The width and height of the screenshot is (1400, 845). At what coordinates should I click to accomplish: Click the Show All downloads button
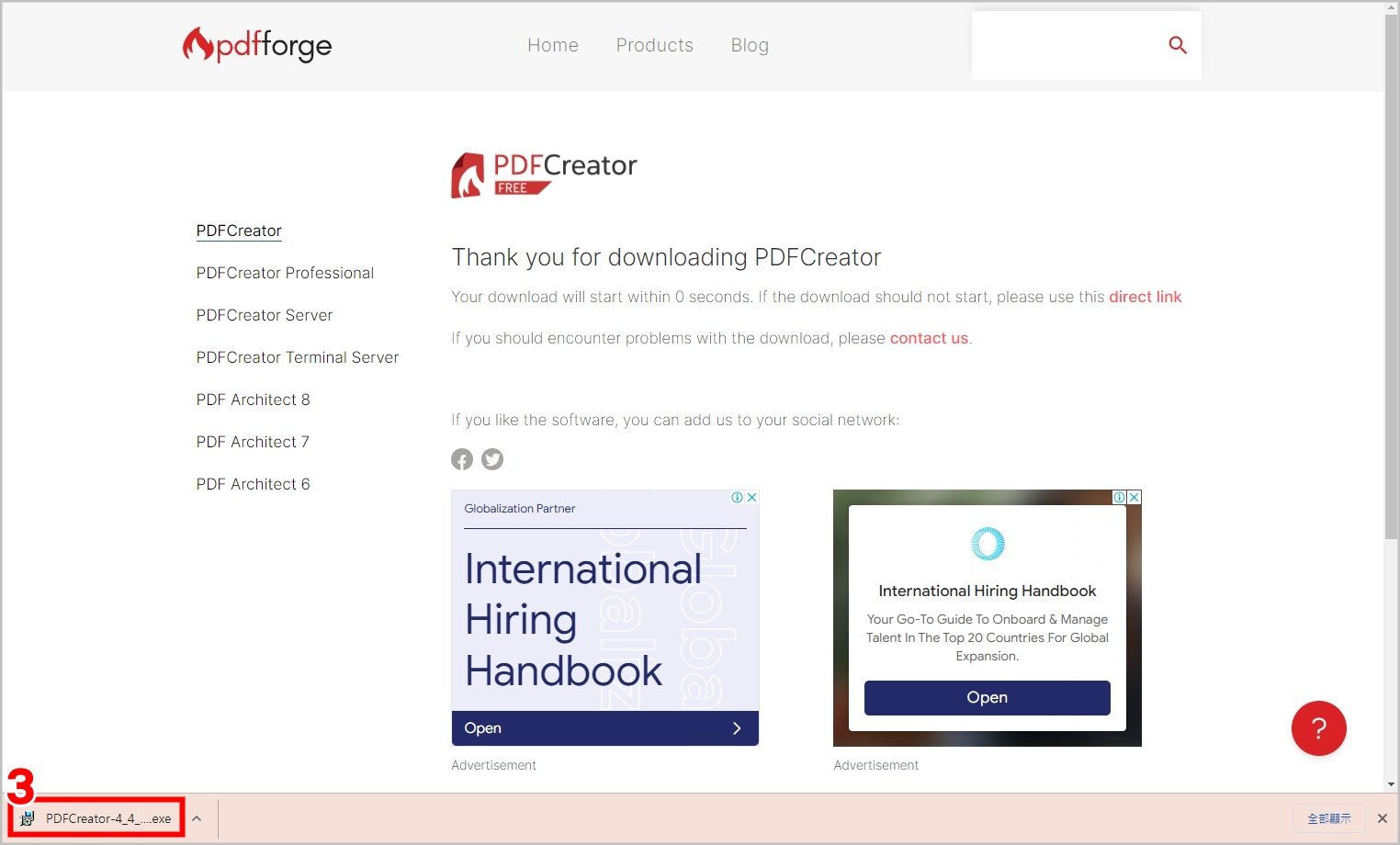click(x=1329, y=818)
